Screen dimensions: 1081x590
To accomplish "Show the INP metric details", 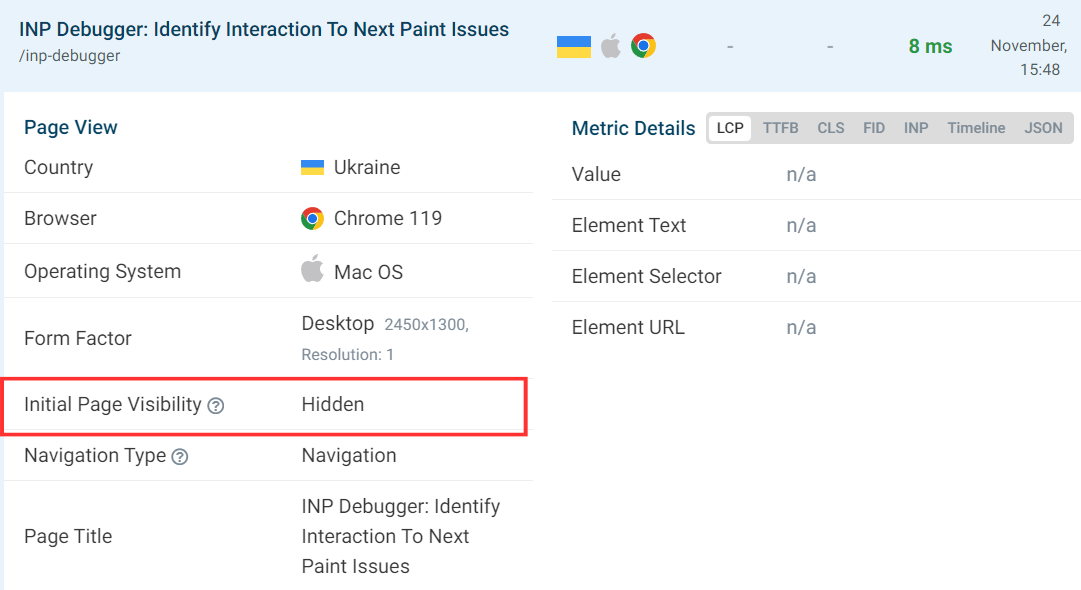I will point(916,128).
